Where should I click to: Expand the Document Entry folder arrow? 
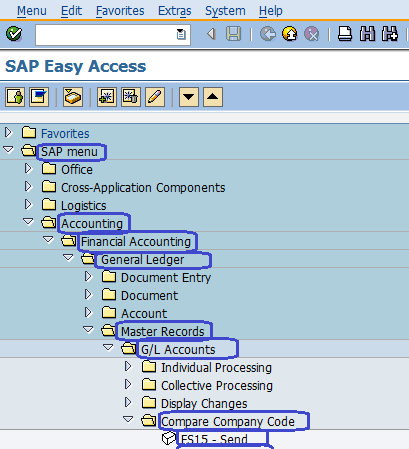pos(88,276)
